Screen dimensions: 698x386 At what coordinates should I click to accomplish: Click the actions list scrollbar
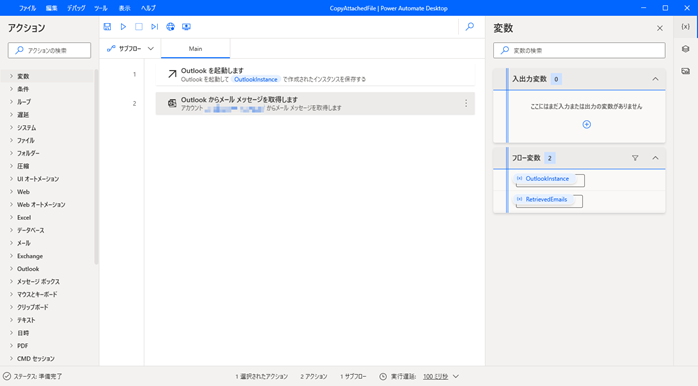click(96, 167)
